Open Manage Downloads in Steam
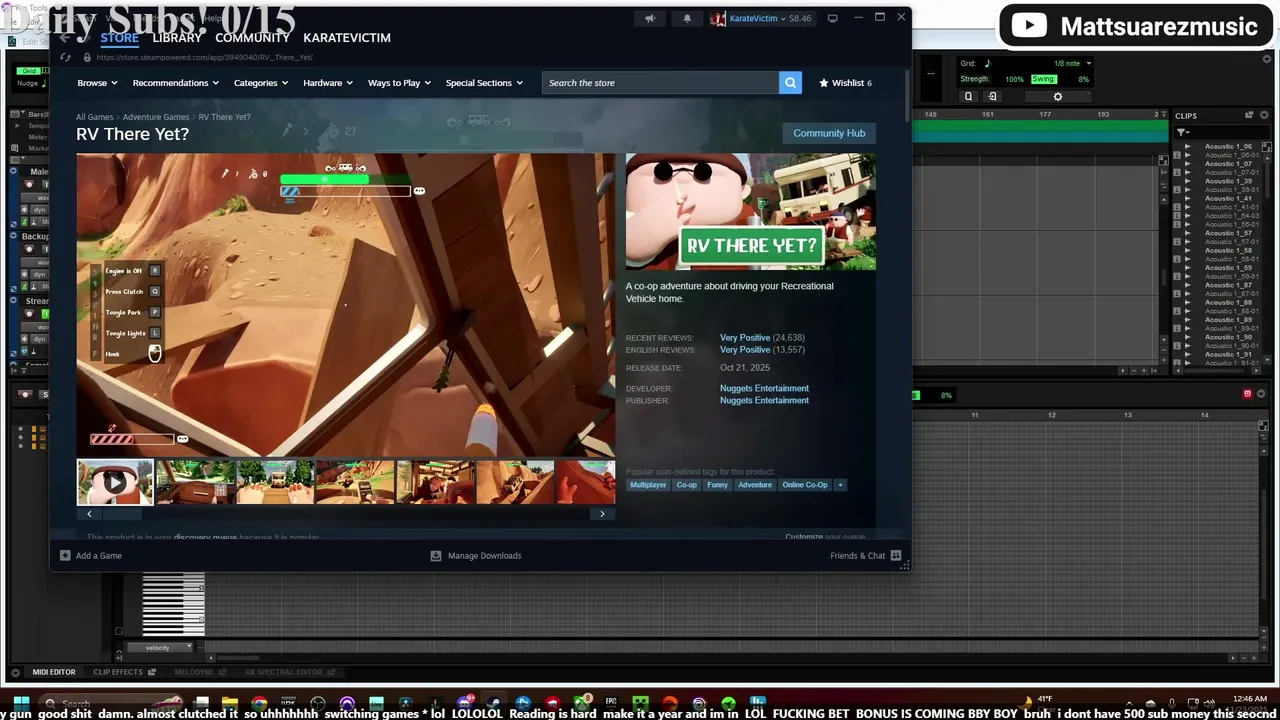The height and width of the screenshot is (720, 1280). (x=476, y=556)
